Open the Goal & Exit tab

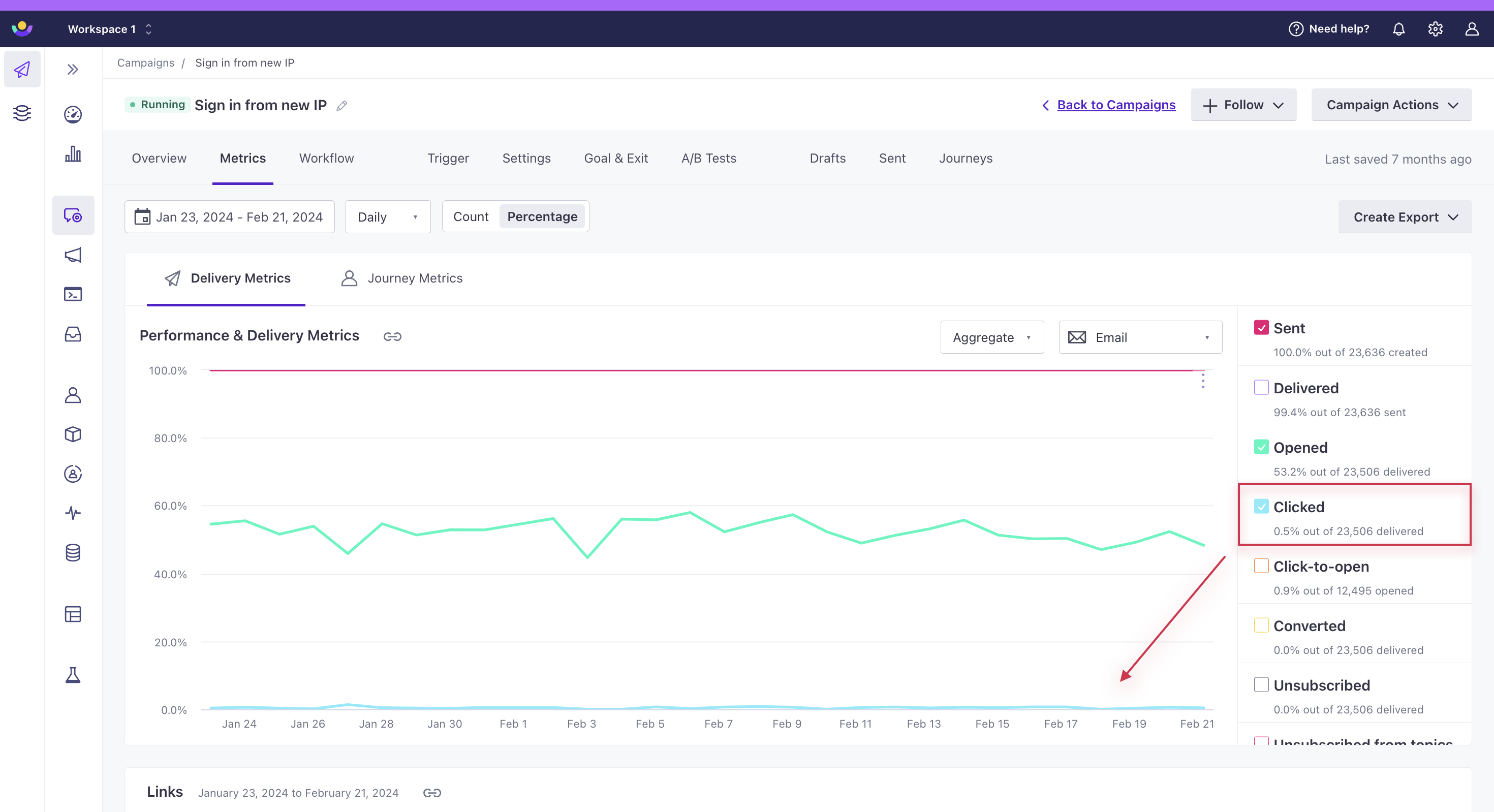click(616, 159)
